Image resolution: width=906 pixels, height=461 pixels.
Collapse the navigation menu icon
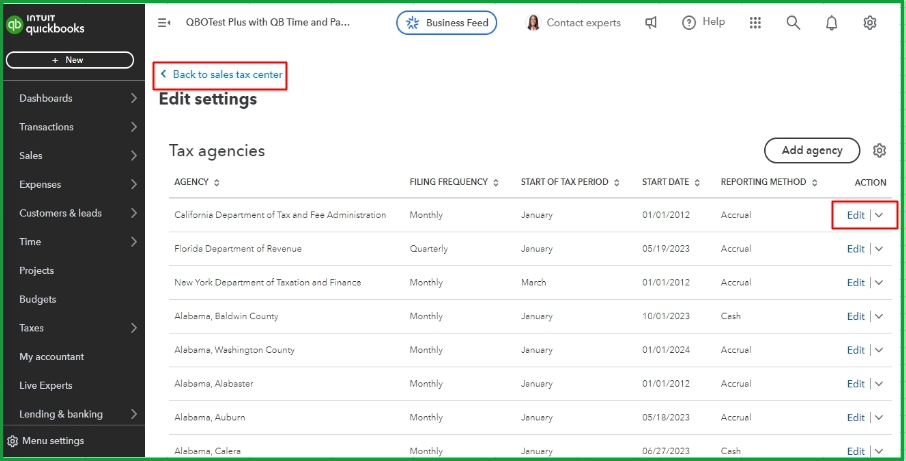coord(164,23)
